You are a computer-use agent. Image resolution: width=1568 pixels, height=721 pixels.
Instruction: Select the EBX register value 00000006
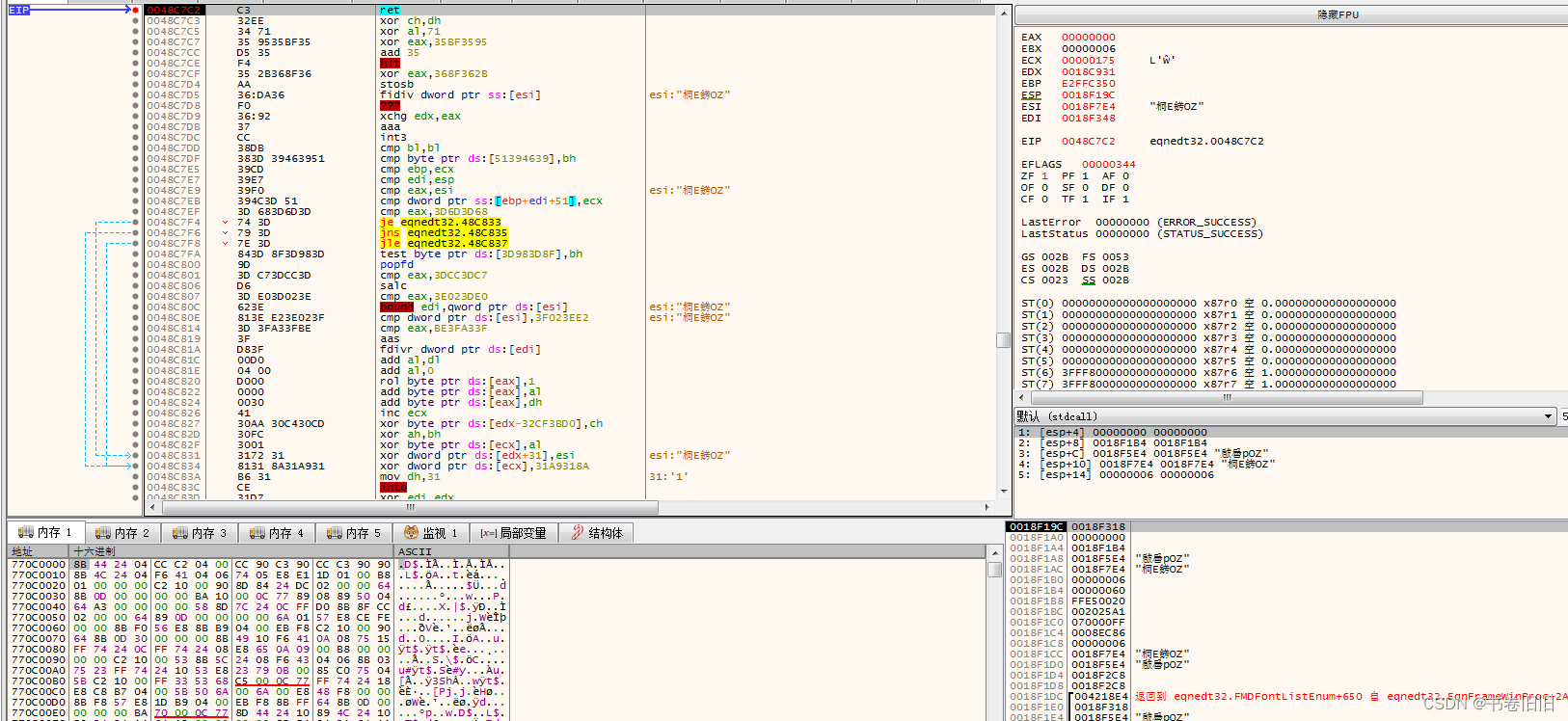tap(1089, 49)
